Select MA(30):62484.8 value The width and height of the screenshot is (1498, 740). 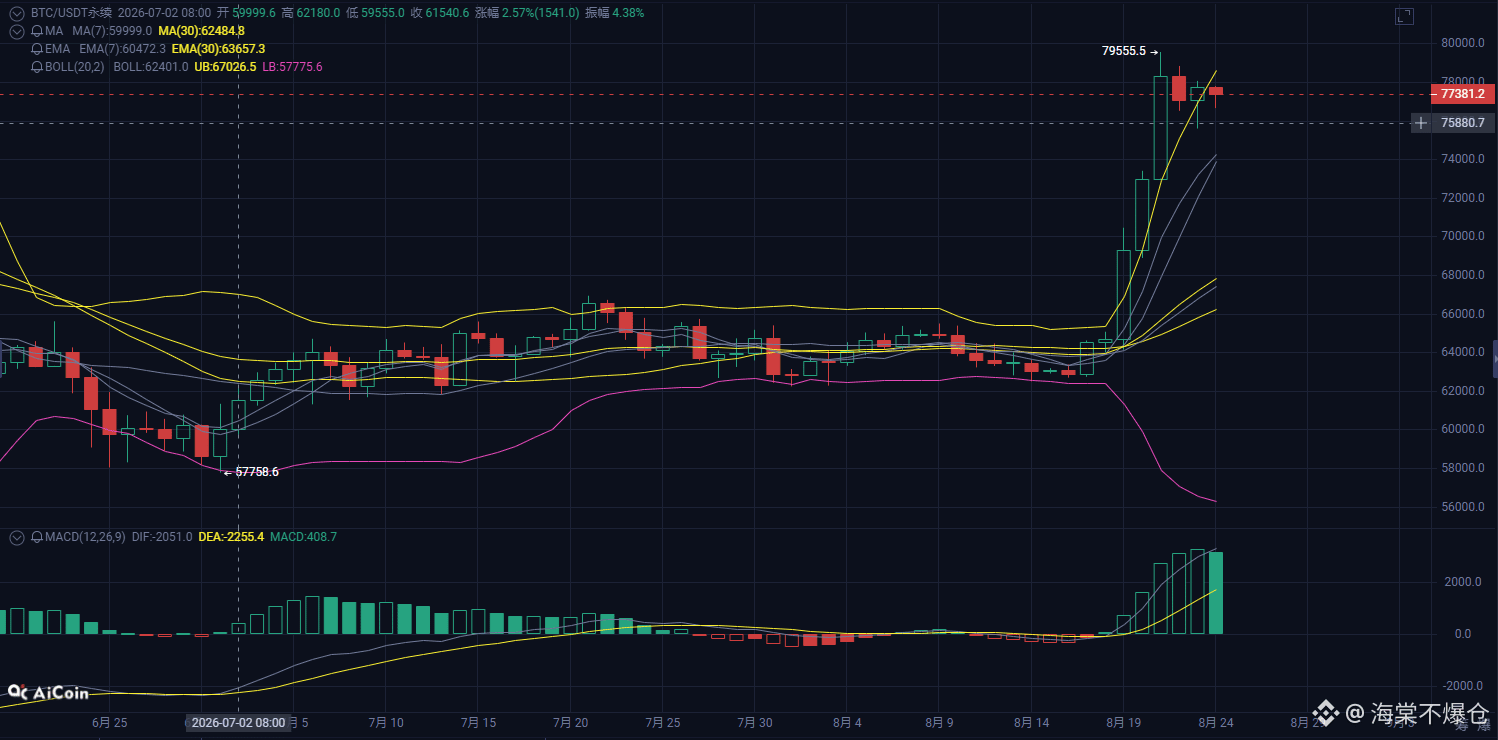click(201, 31)
